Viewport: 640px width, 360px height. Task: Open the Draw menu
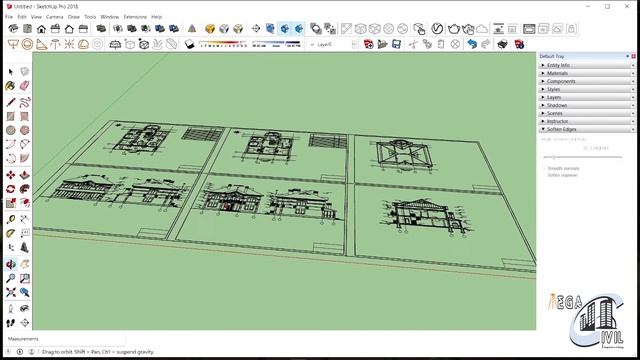(73, 17)
